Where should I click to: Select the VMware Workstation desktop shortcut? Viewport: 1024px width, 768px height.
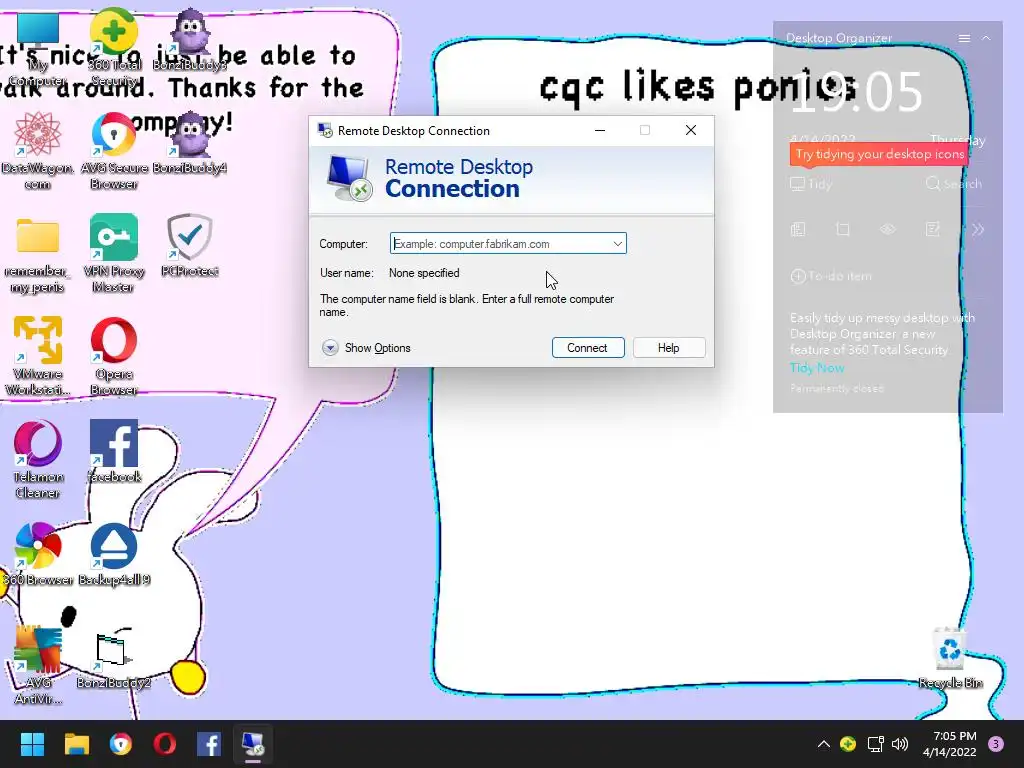pyautogui.click(x=38, y=357)
